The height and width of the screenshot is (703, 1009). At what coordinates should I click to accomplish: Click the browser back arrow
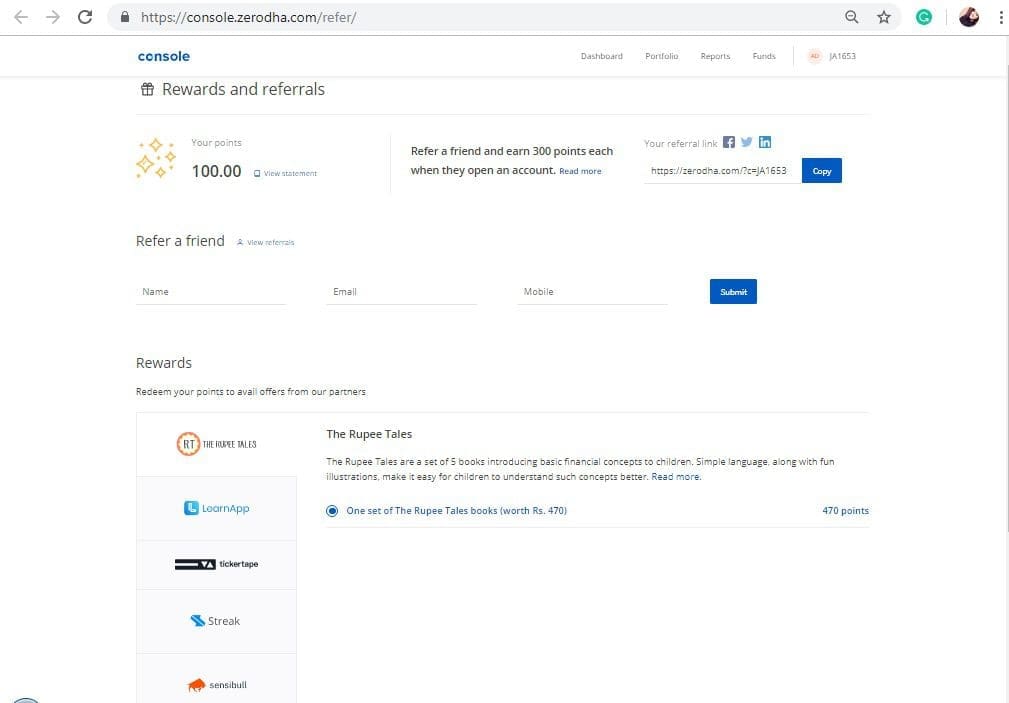click(21, 17)
